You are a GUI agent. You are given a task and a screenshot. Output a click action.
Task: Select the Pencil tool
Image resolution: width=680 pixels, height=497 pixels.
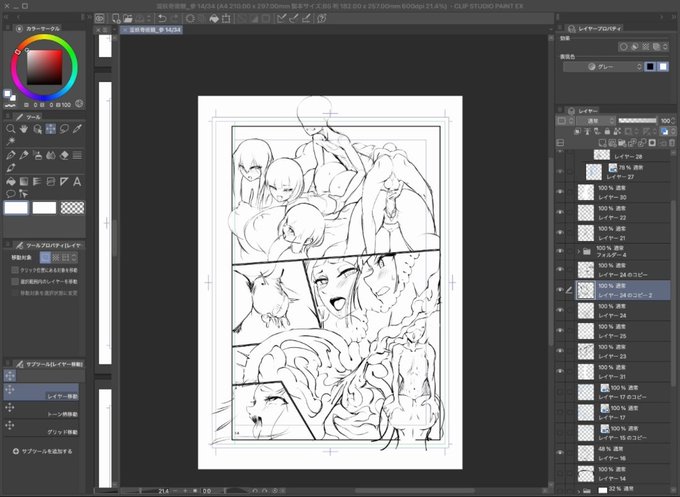coord(24,155)
